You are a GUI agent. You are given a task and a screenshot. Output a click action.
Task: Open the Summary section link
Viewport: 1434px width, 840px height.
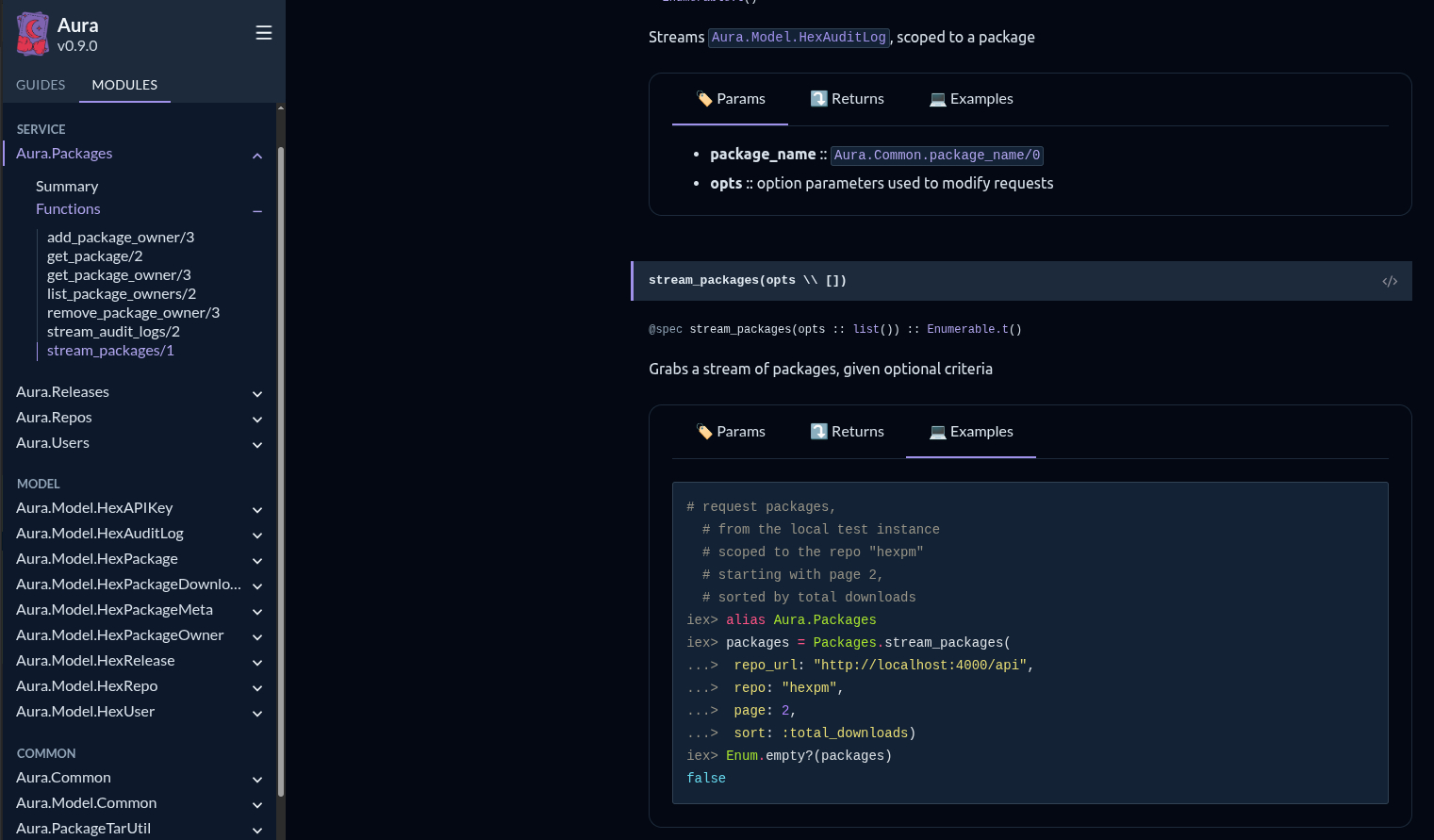click(67, 187)
